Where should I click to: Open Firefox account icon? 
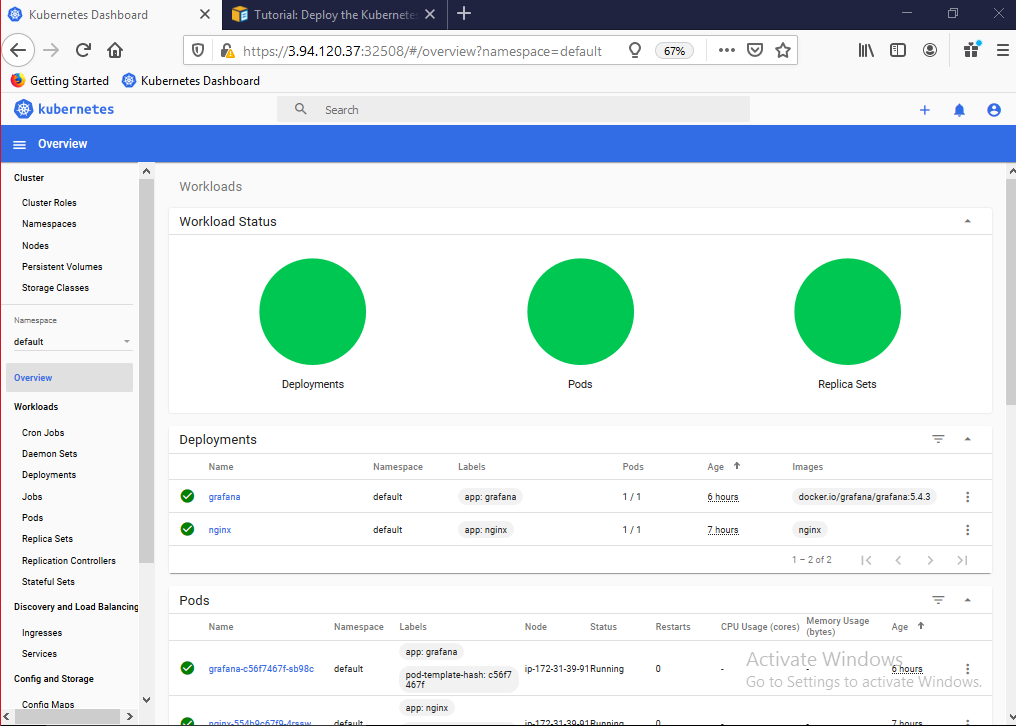click(930, 51)
